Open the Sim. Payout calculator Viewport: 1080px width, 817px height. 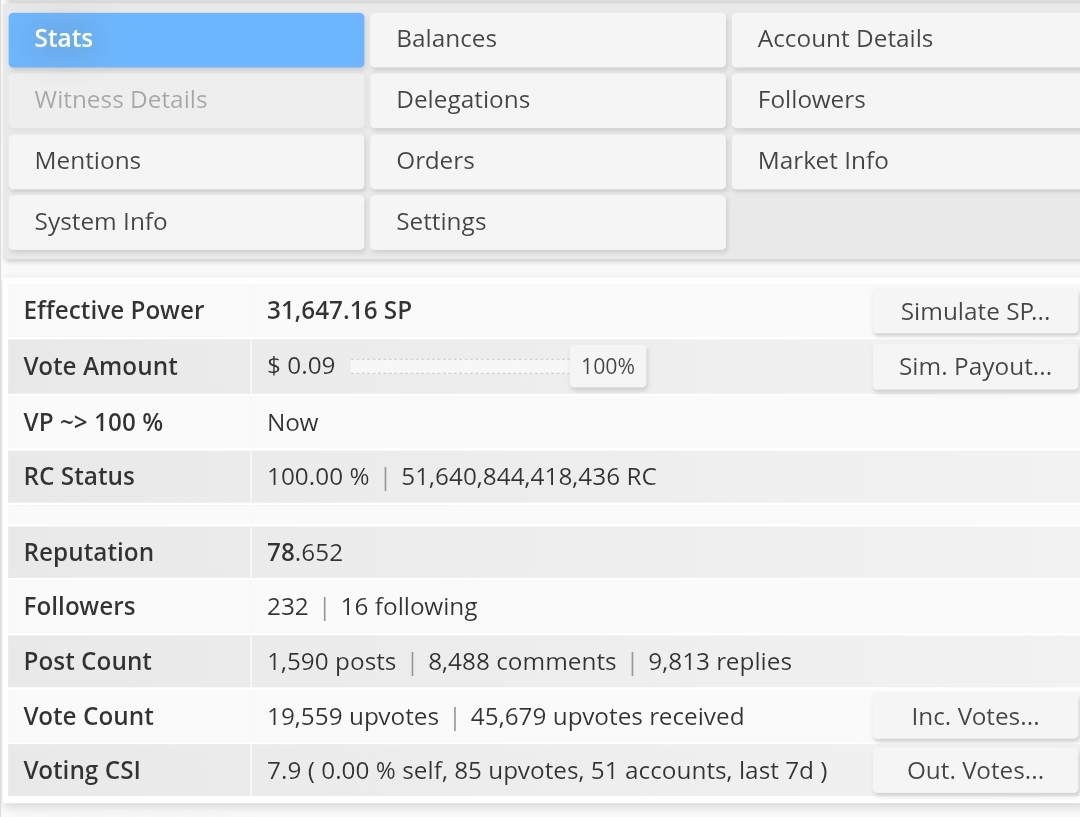pyautogui.click(x=974, y=367)
